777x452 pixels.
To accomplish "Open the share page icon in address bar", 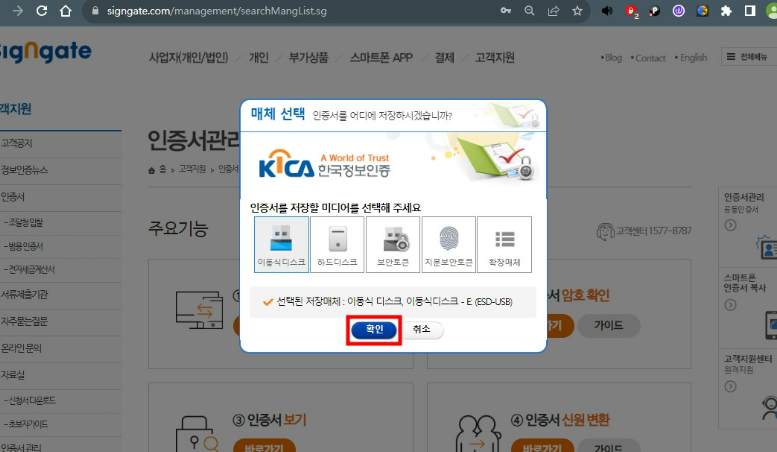I will [554, 10].
